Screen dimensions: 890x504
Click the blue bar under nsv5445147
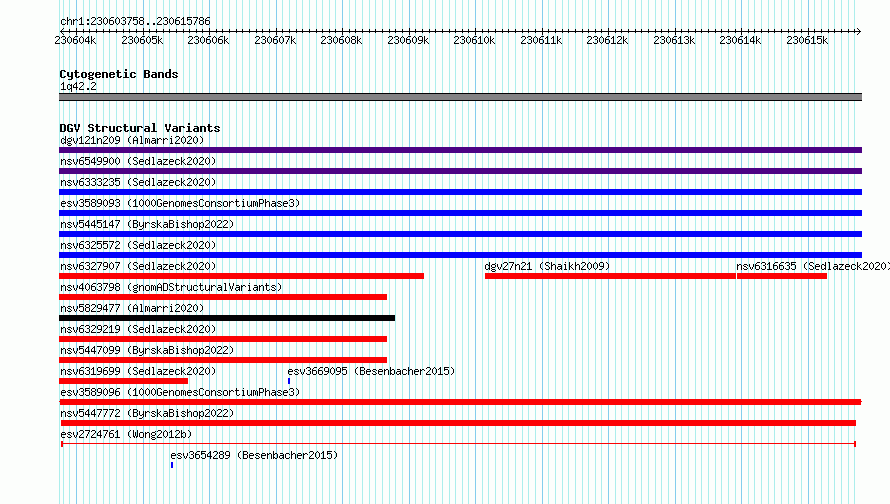(460, 234)
